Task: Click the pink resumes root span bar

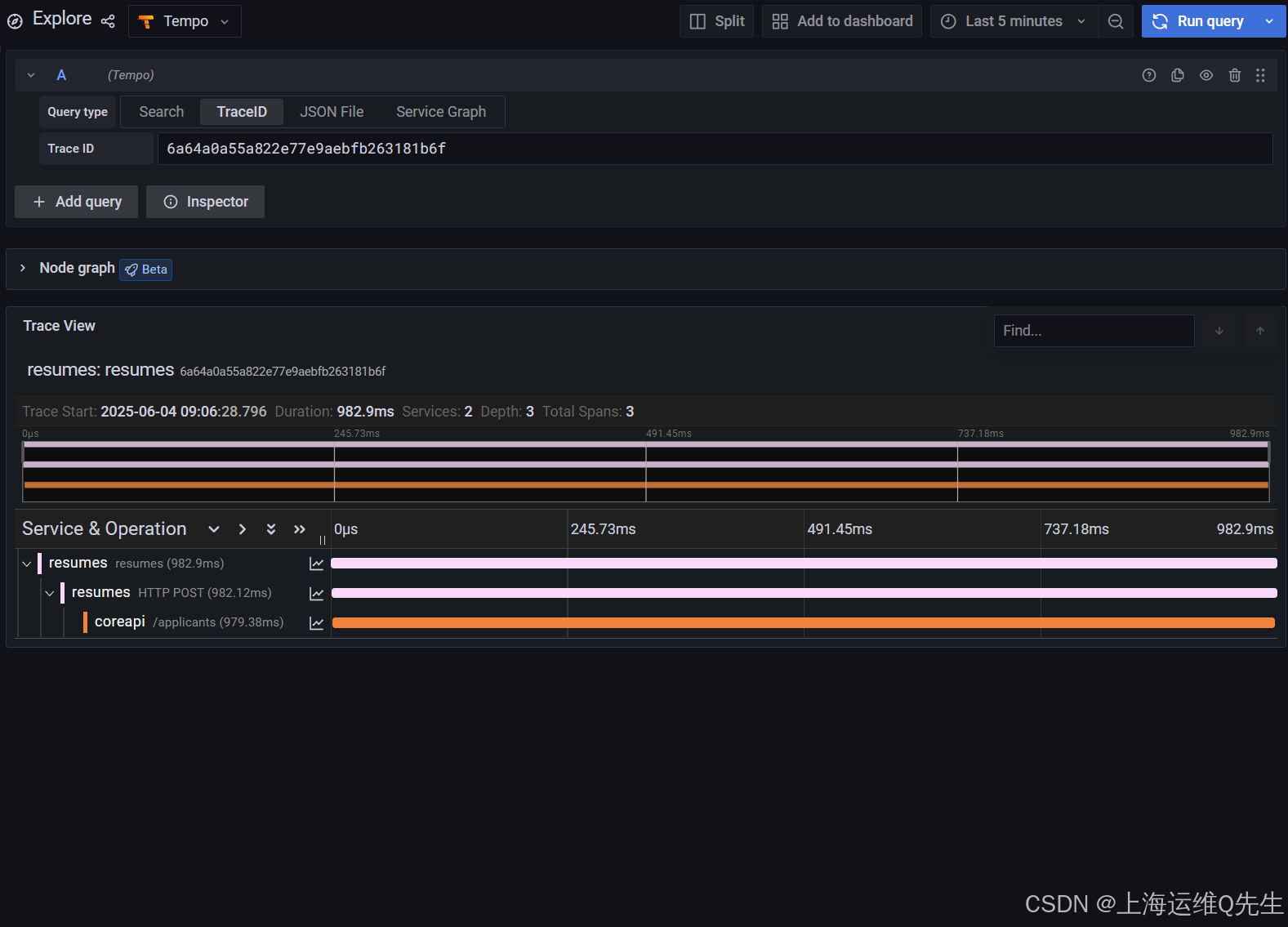Action: pyautogui.click(x=804, y=564)
